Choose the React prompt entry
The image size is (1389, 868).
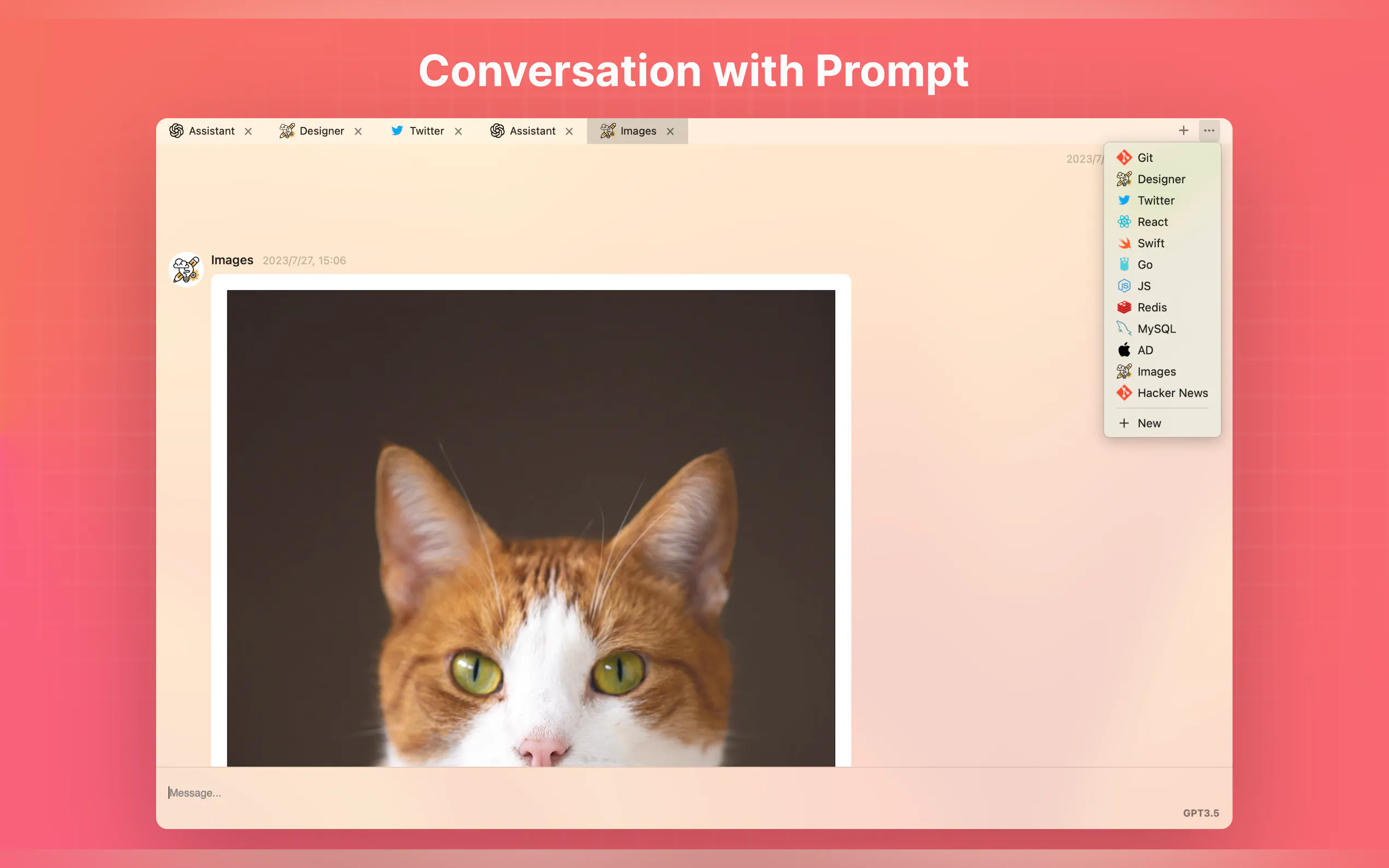[1162, 222]
